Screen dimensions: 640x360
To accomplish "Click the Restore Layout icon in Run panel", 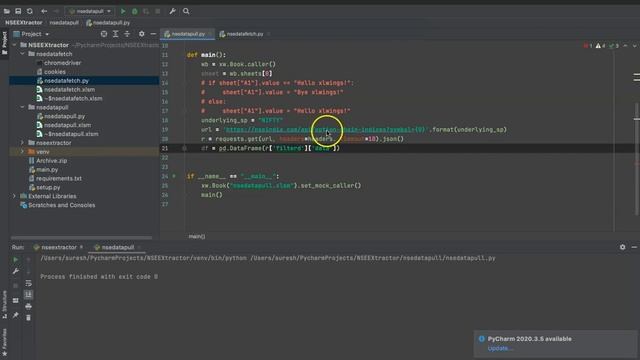I will (x=16, y=300).
